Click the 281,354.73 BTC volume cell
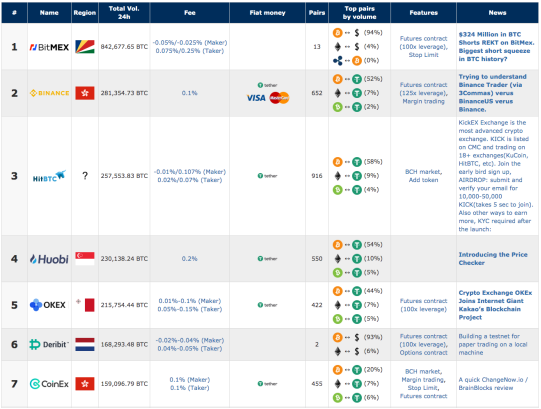The height and width of the screenshot is (409, 541). click(124, 93)
